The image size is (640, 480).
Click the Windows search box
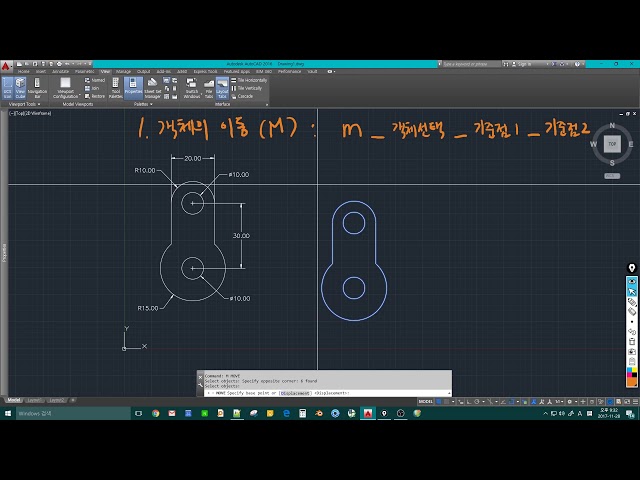click(73, 413)
